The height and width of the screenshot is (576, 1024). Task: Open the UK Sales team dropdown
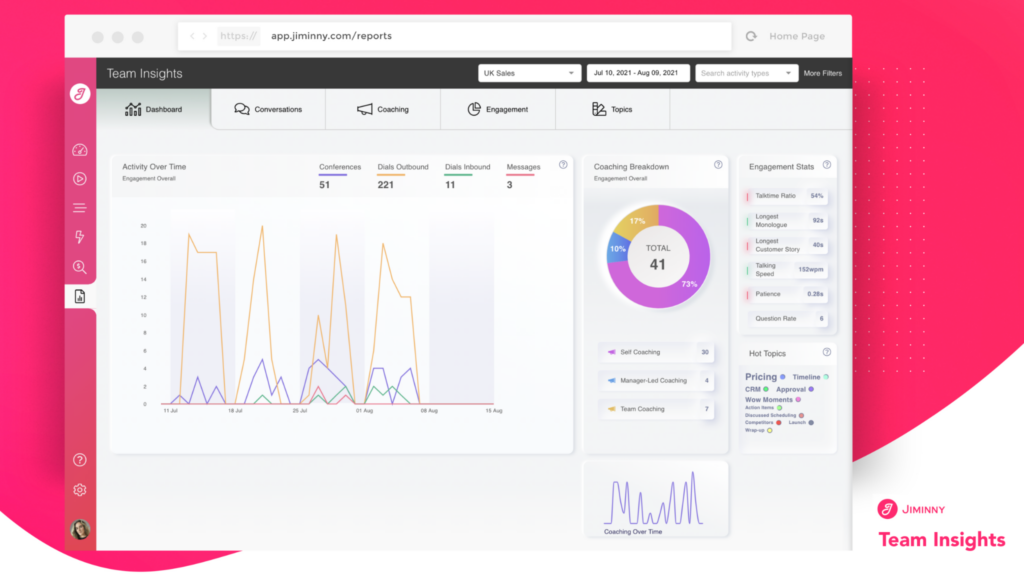528,72
